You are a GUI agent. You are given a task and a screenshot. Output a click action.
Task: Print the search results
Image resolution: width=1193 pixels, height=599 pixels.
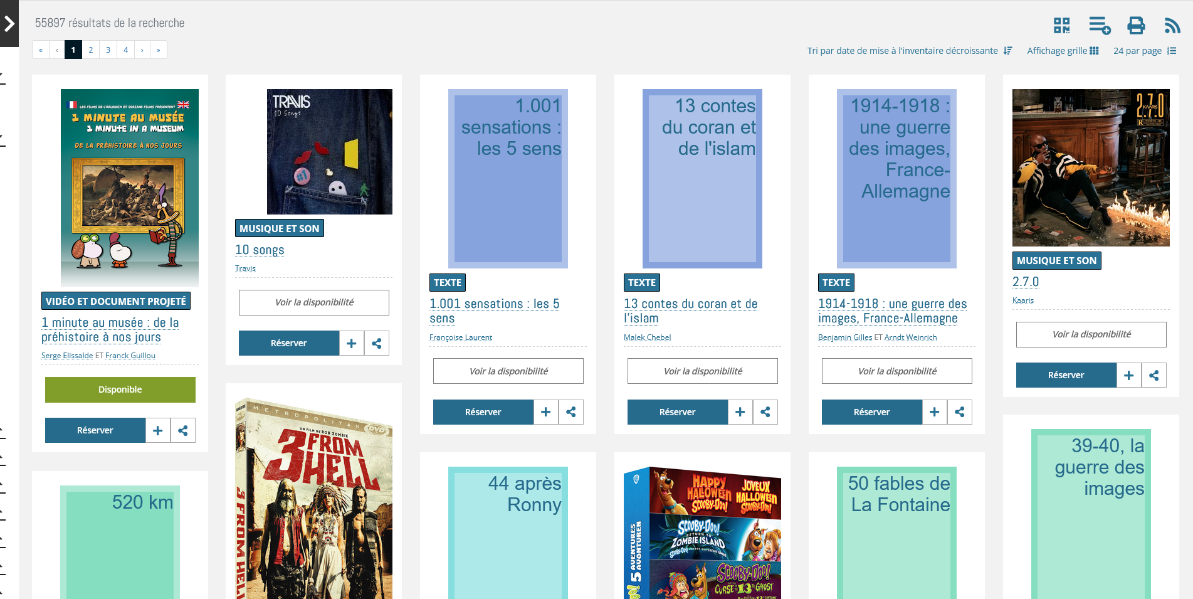tap(1136, 25)
